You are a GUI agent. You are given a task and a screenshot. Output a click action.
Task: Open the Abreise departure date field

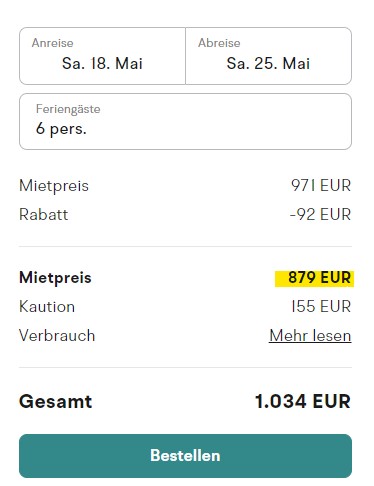[269, 56]
